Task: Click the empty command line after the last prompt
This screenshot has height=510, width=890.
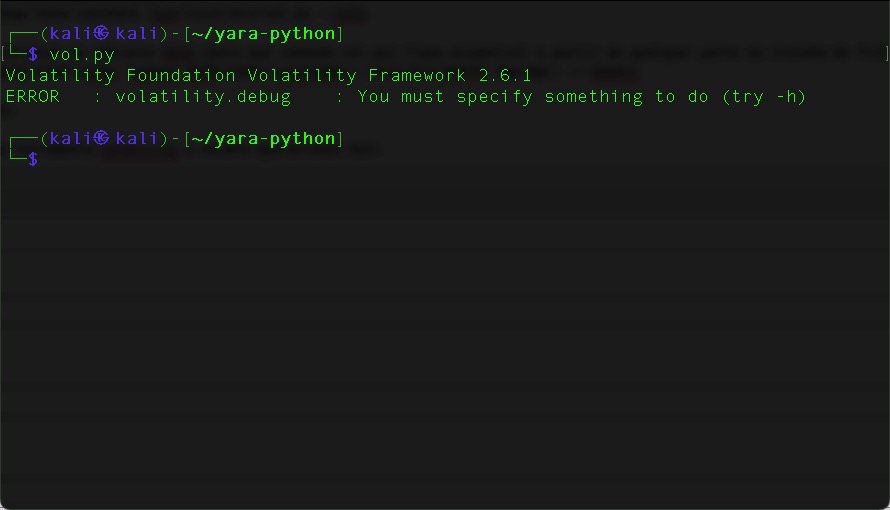Action: coord(200,158)
